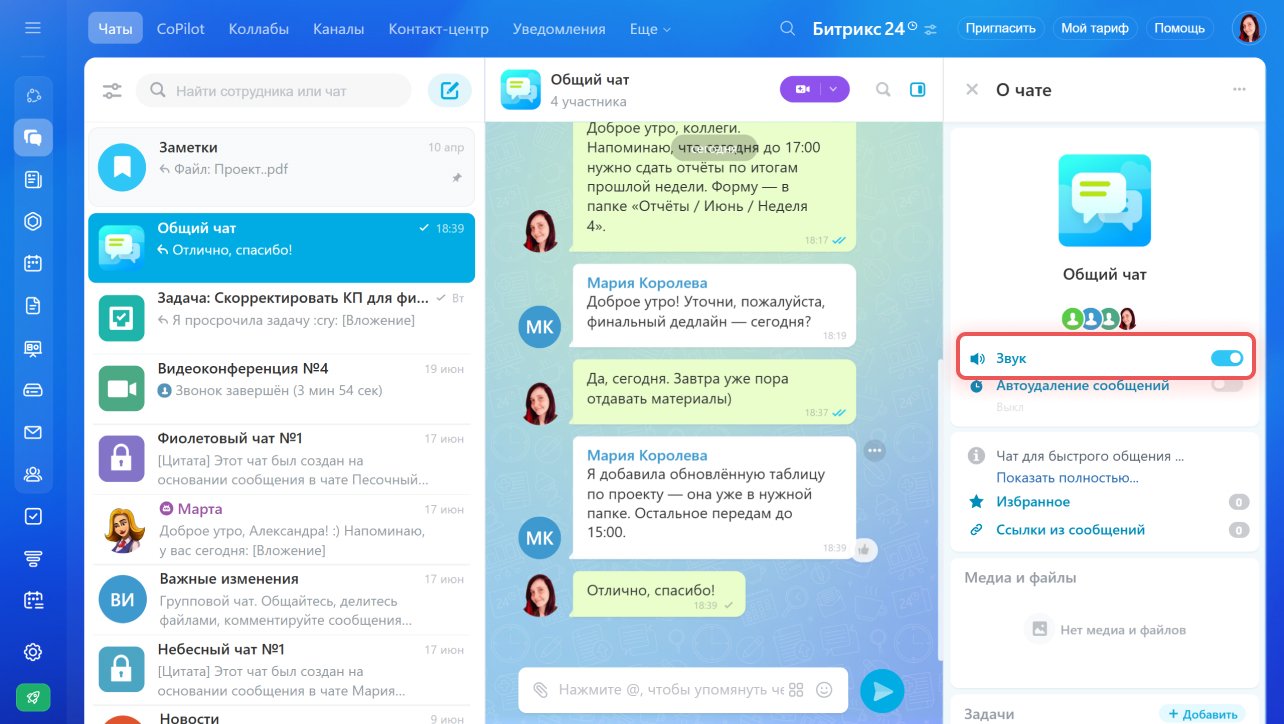1284x724 pixels.
Task: Open the three-dots menu in О чате panel
Action: tap(1239, 89)
